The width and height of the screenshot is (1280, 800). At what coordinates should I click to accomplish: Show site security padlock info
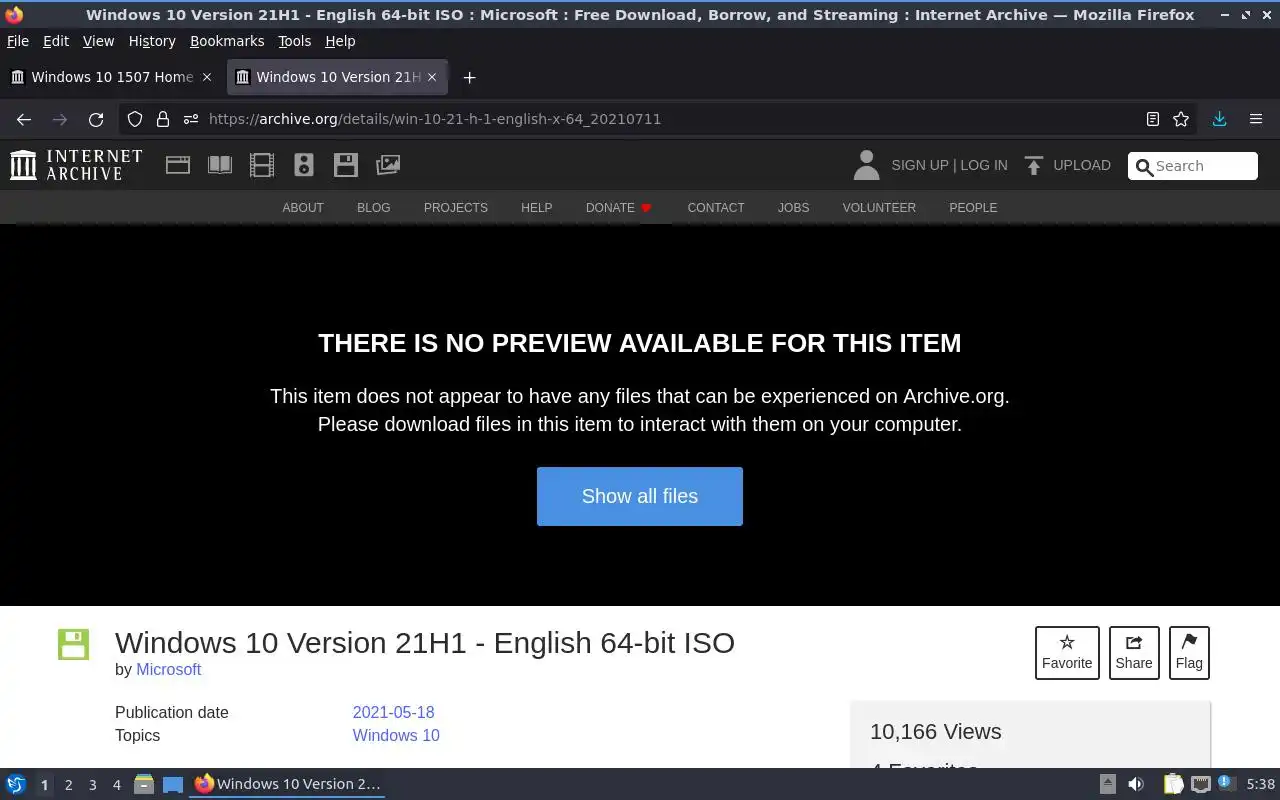pos(163,119)
